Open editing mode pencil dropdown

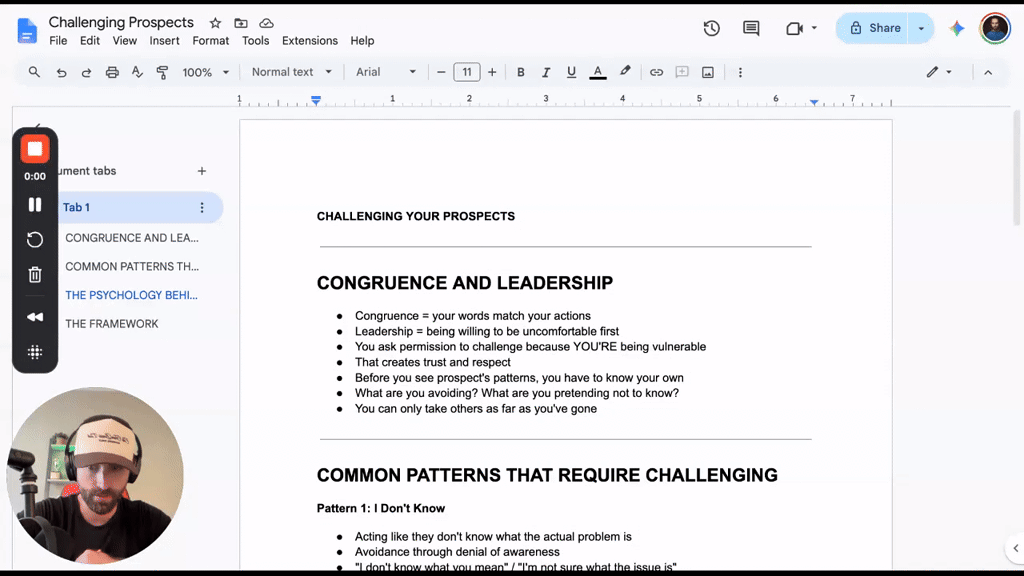tap(939, 72)
